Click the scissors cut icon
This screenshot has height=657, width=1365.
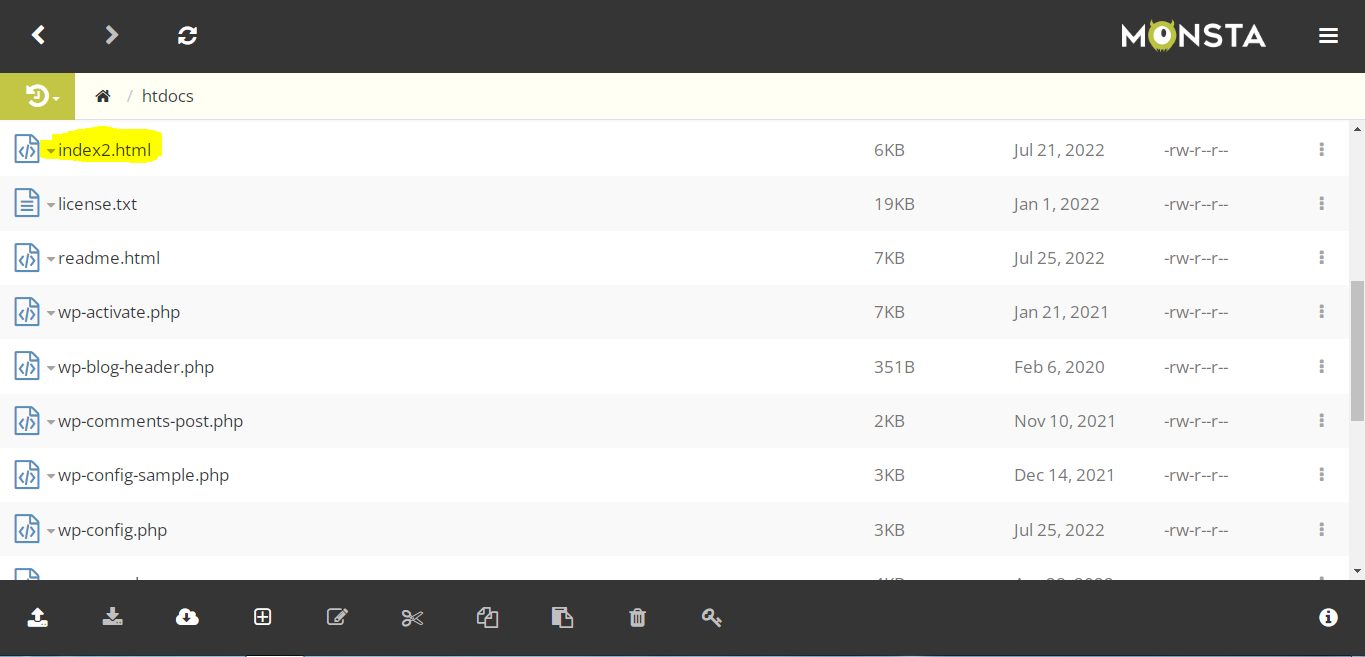(412, 617)
